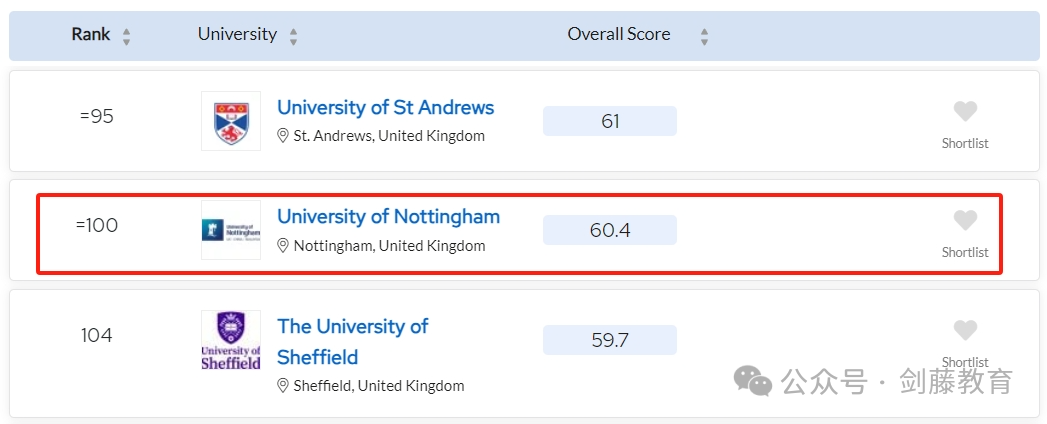Open University of Nottingham link
The height and width of the screenshot is (424, 1047).
tap(389, 216)
